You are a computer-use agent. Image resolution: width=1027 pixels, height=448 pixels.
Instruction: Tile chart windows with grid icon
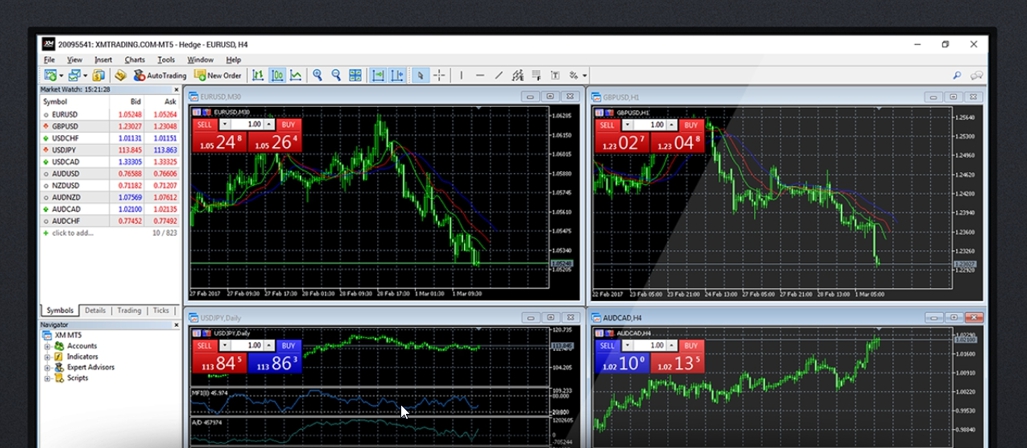point(356,75)
